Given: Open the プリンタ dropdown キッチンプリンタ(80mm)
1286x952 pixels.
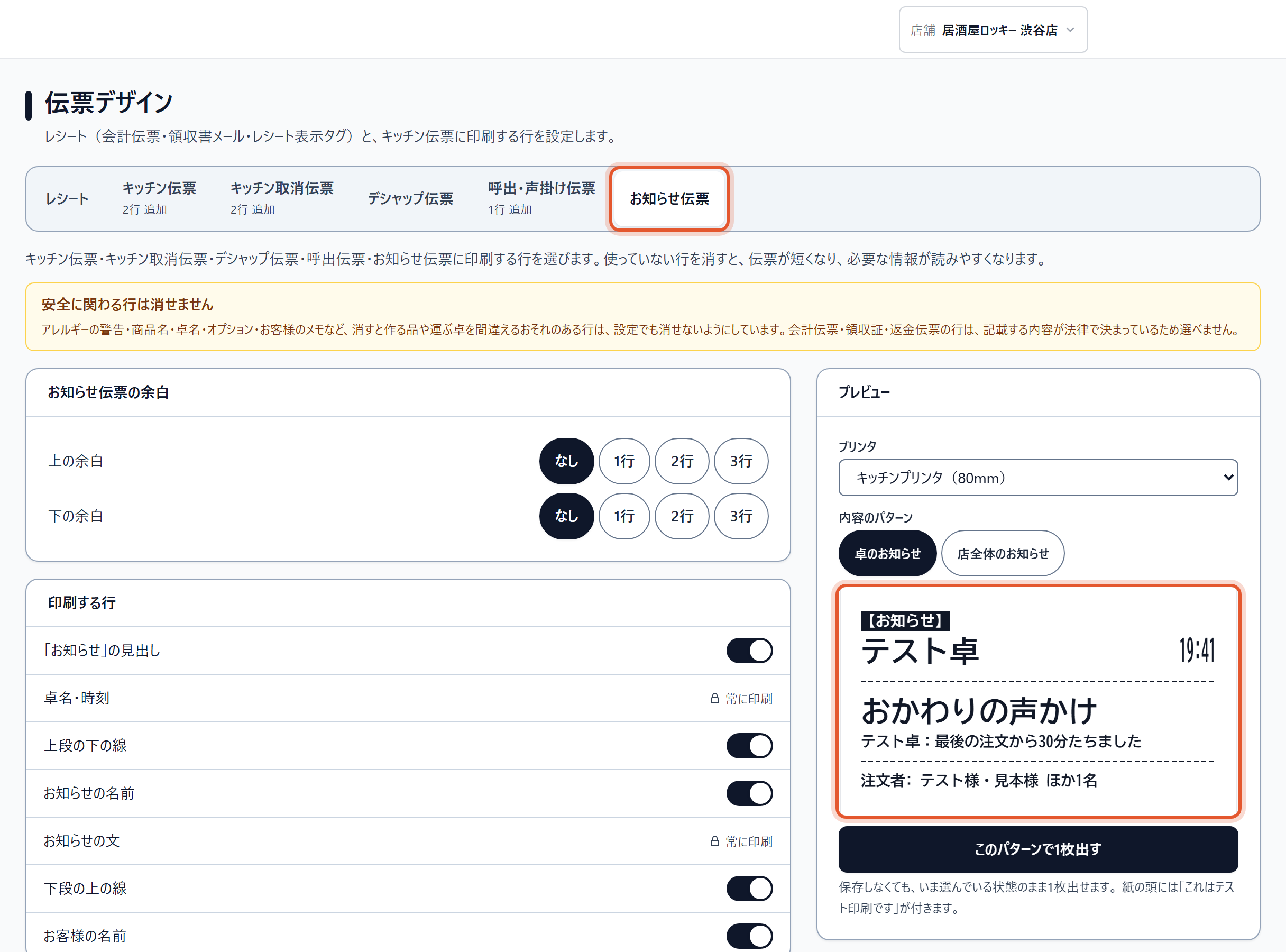Looking at the screenshot, I should (x=1037, y=478).
